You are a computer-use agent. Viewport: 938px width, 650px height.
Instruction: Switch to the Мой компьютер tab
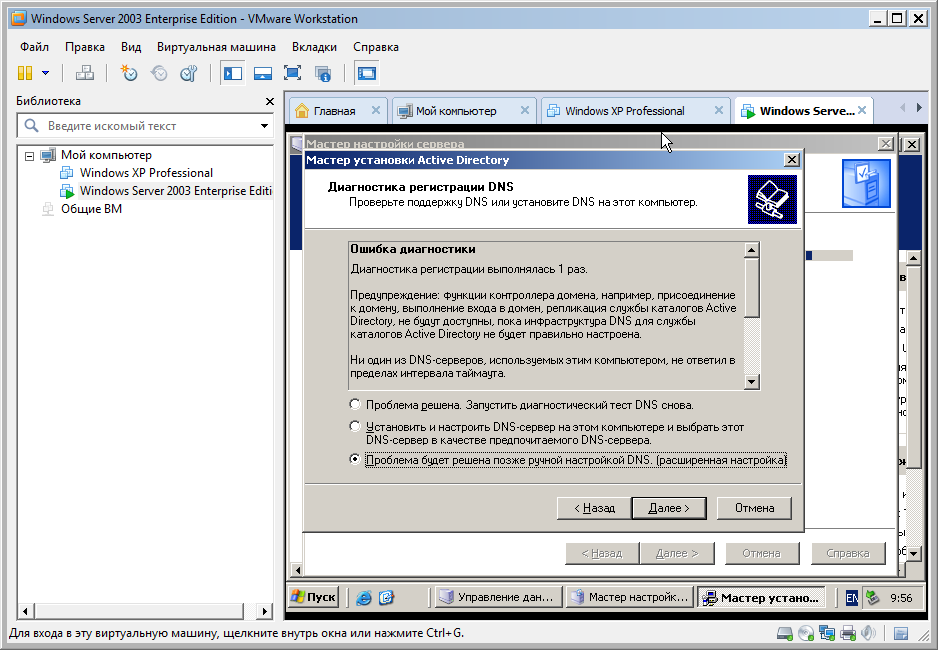[456, 111]
